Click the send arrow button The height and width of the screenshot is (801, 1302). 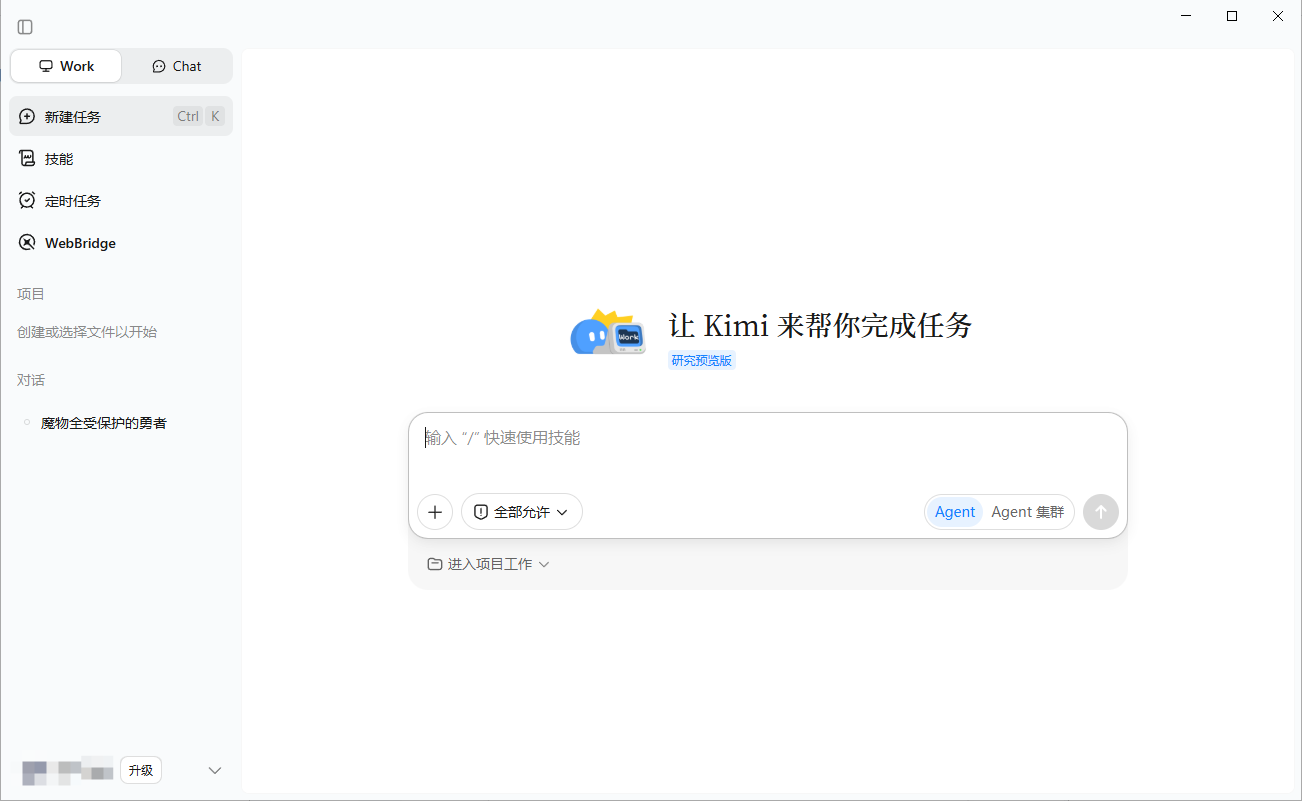coord(1101,512)
